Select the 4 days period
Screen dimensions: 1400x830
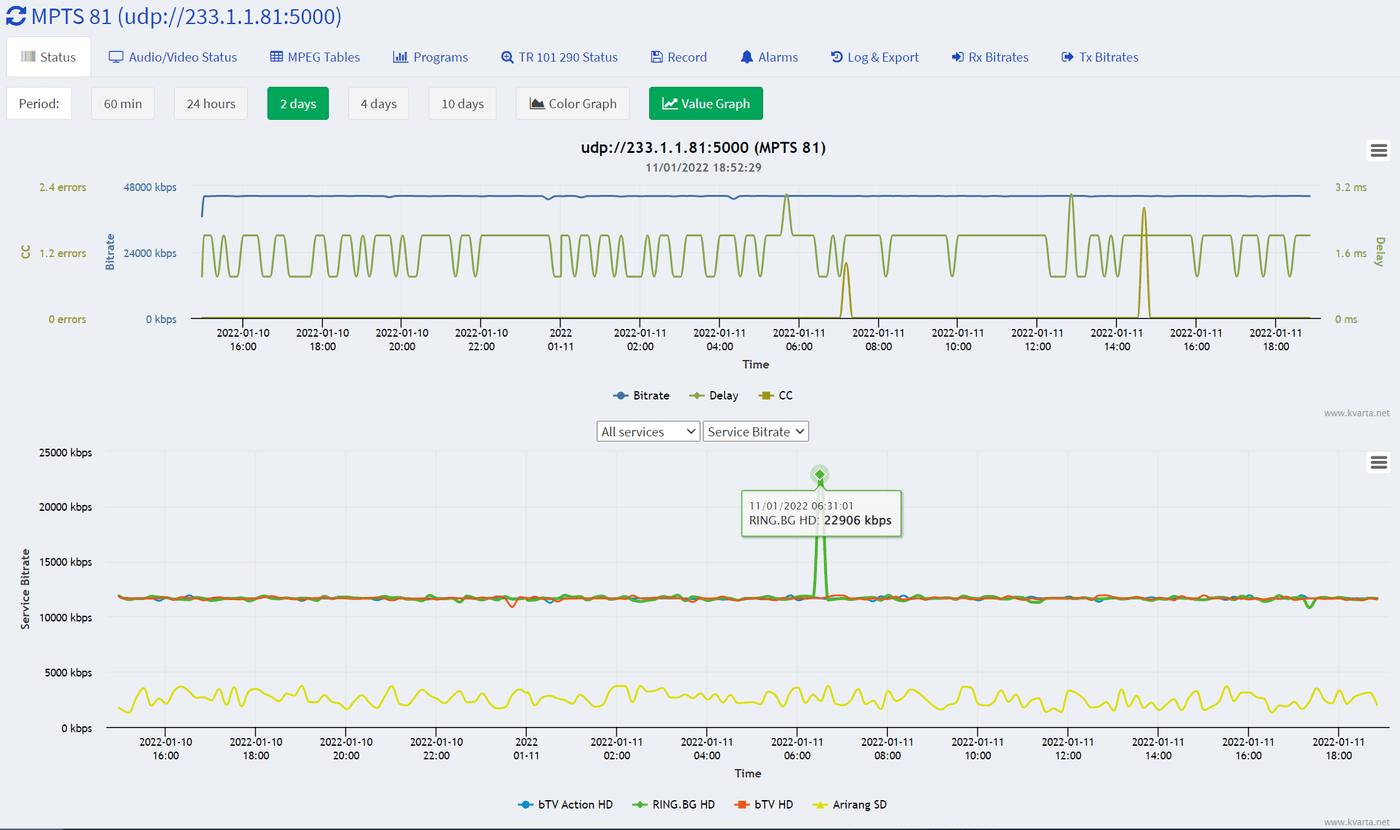378,103
